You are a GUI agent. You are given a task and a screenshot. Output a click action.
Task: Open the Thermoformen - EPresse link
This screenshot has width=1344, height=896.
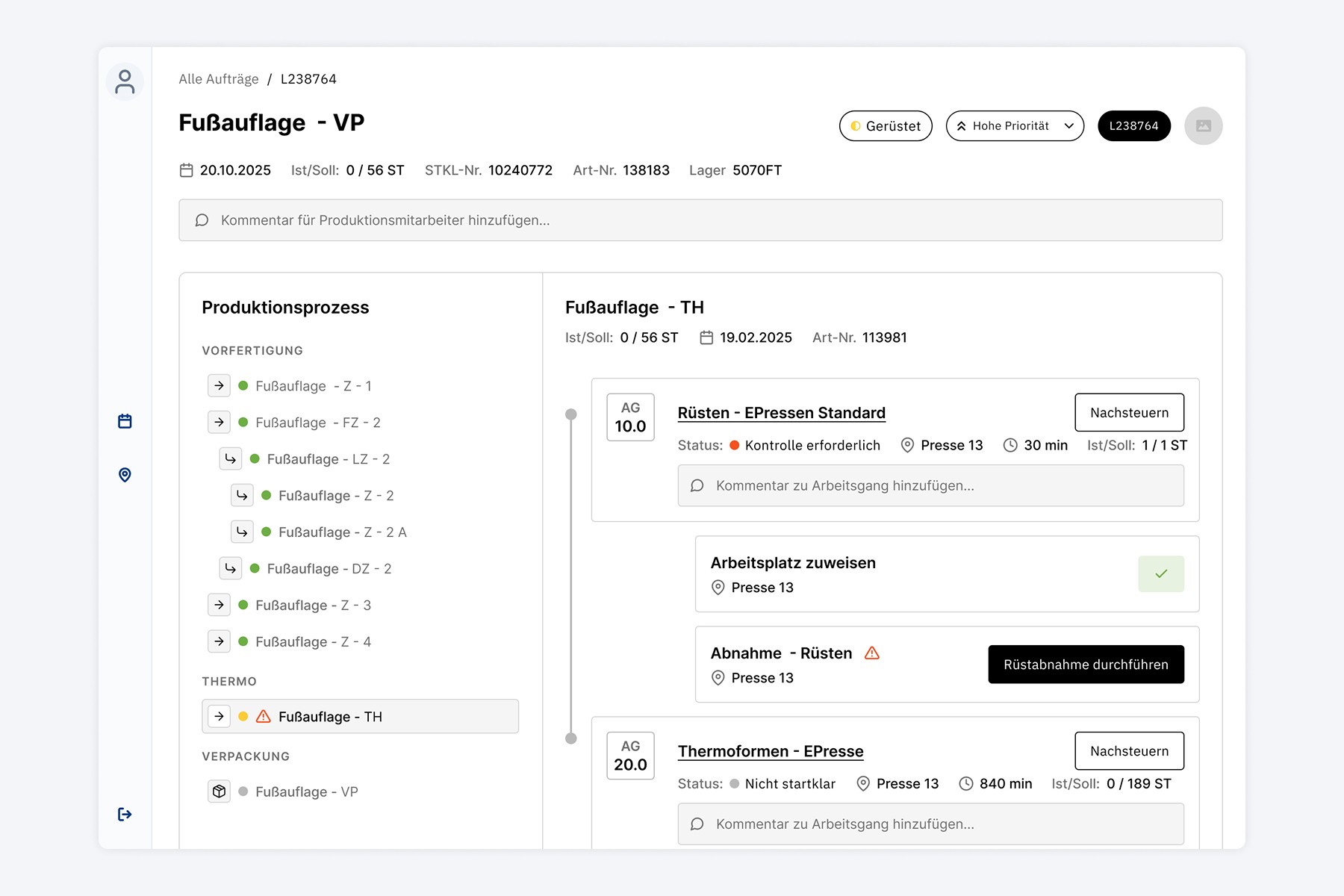[771, 751]
